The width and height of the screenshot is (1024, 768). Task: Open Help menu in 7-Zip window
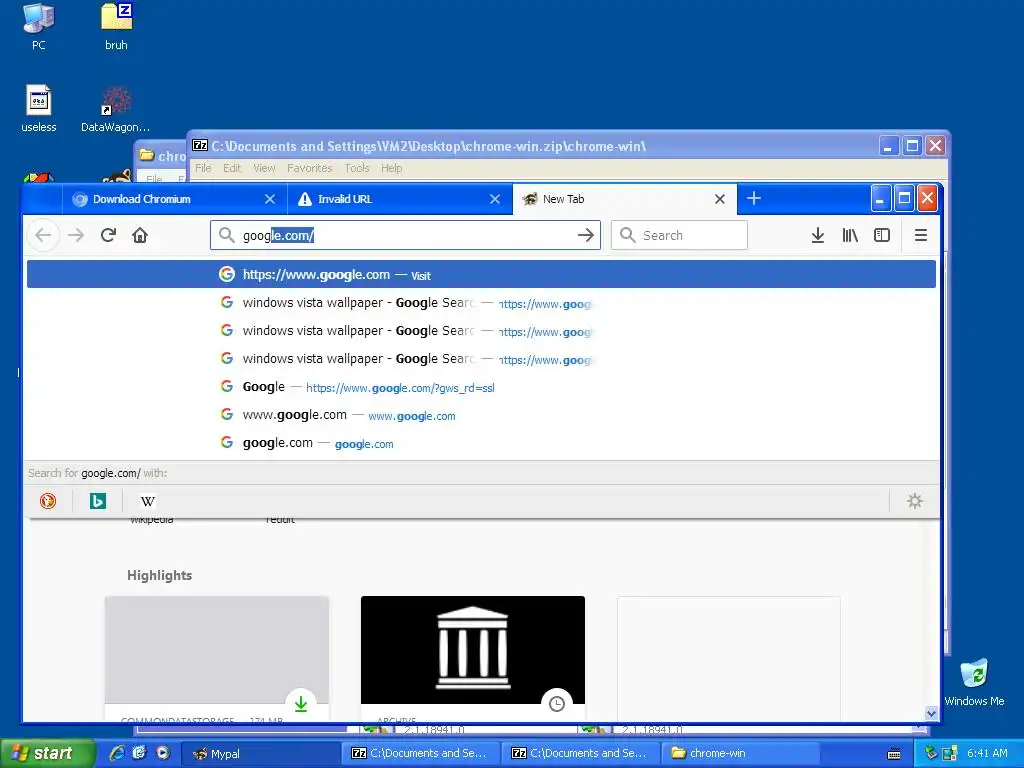point(391,168)
